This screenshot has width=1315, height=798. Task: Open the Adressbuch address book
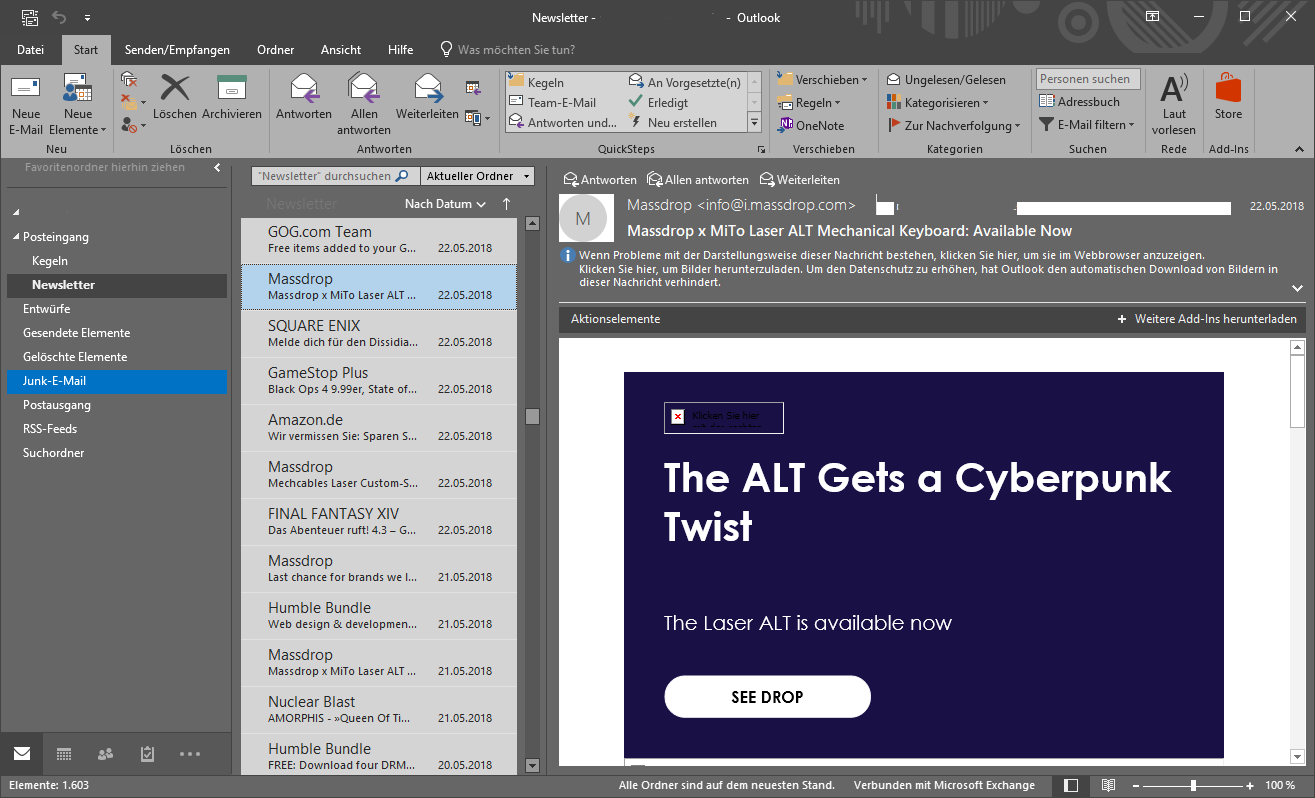click(x=1079, y=102)
